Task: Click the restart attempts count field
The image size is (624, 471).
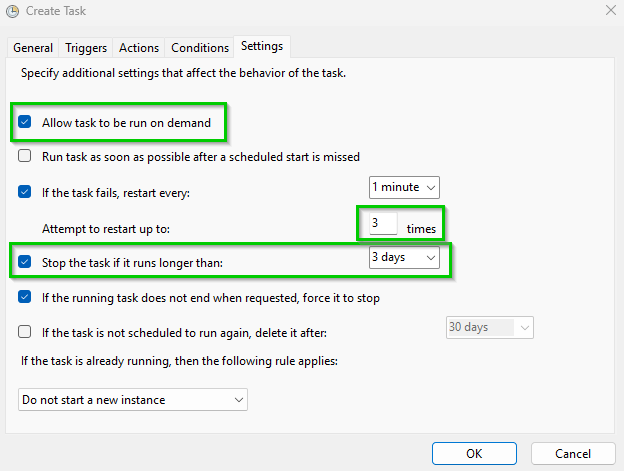Action: (x=383, y=223)
